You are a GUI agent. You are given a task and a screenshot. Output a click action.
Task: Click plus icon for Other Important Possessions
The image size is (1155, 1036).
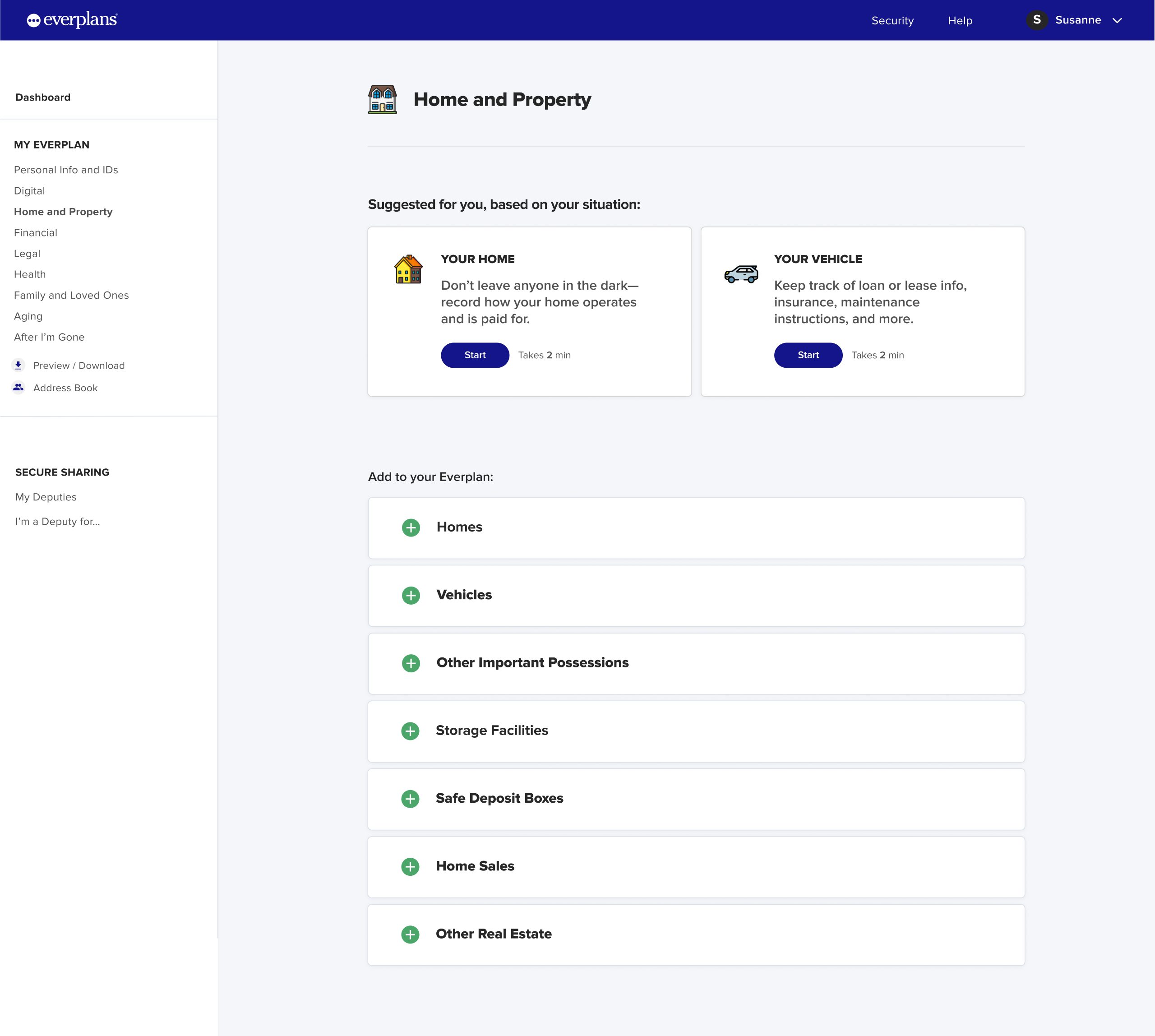pyautogui.click(x=411, y=663)
